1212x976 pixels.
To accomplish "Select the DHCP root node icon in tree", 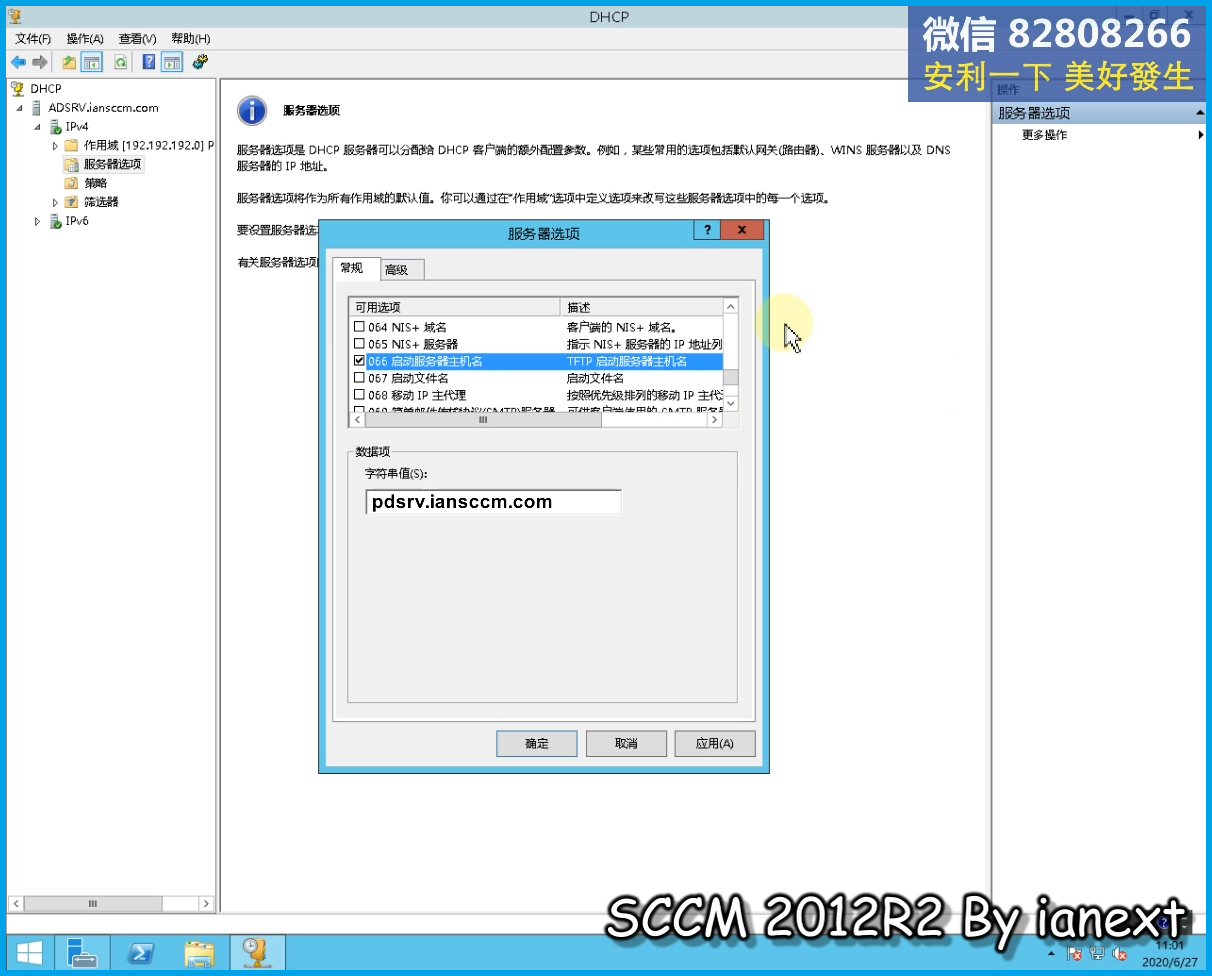I will click(18, 89).
